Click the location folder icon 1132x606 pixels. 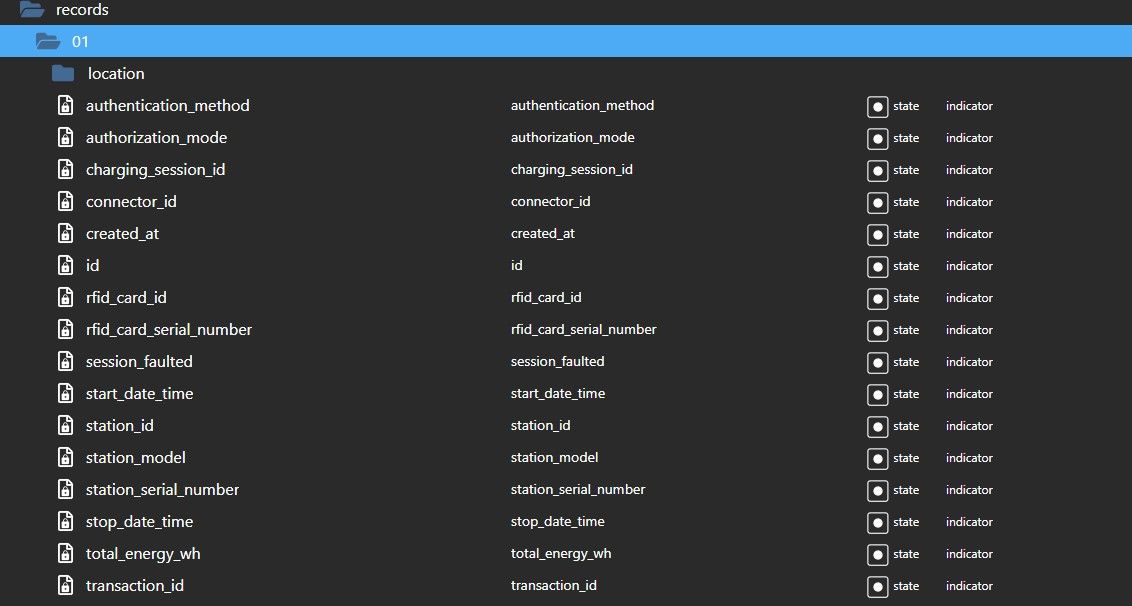click(63, 74)
